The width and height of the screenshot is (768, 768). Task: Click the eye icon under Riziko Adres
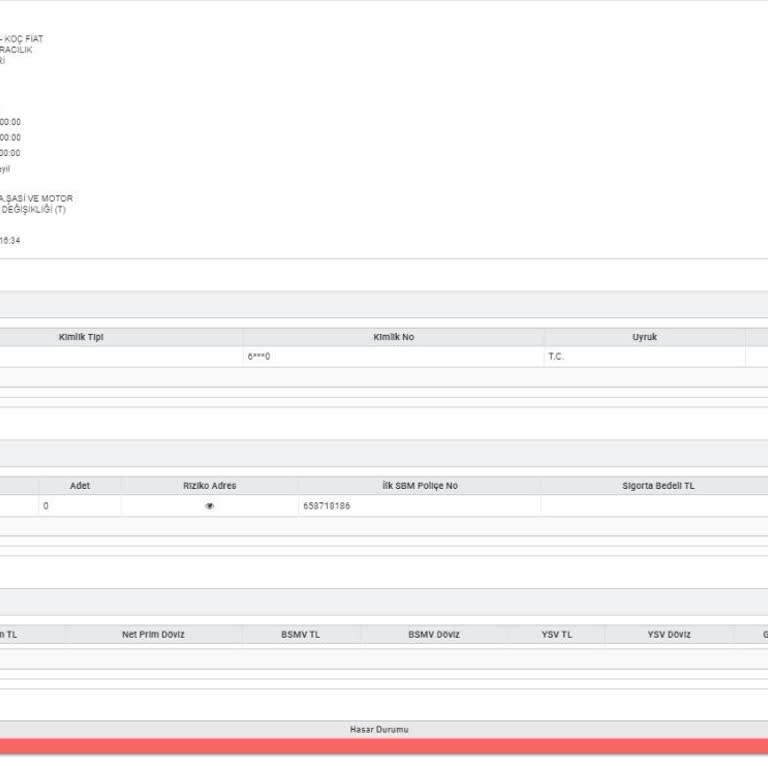coord(210,506)
